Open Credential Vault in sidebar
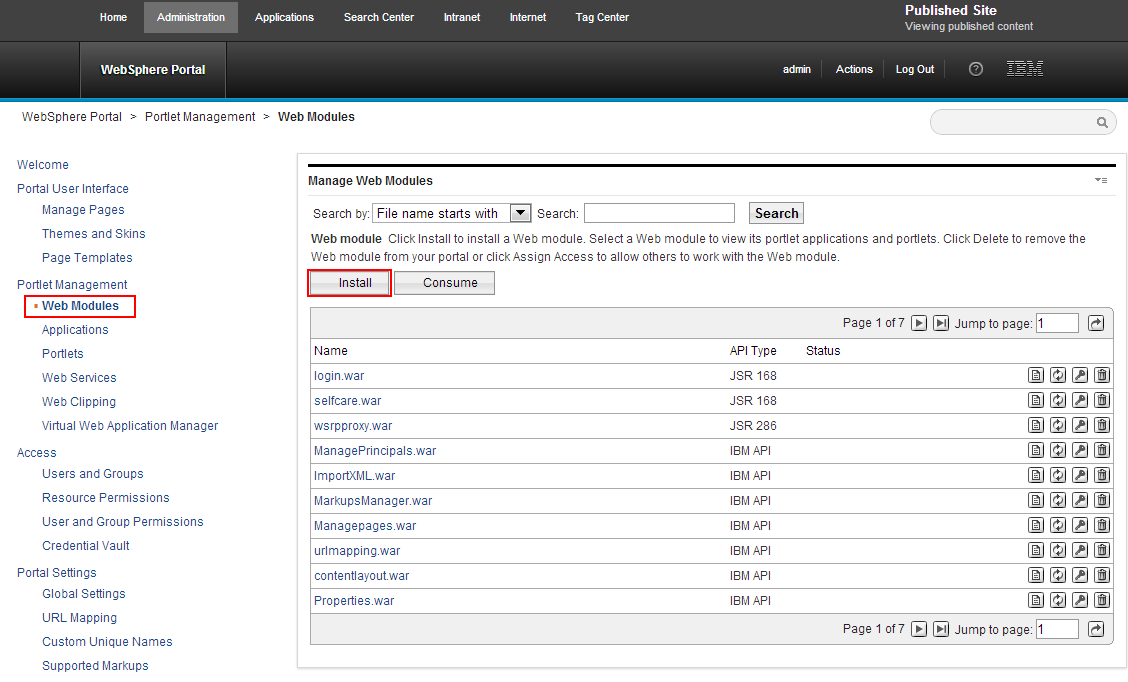 point(86,545)
